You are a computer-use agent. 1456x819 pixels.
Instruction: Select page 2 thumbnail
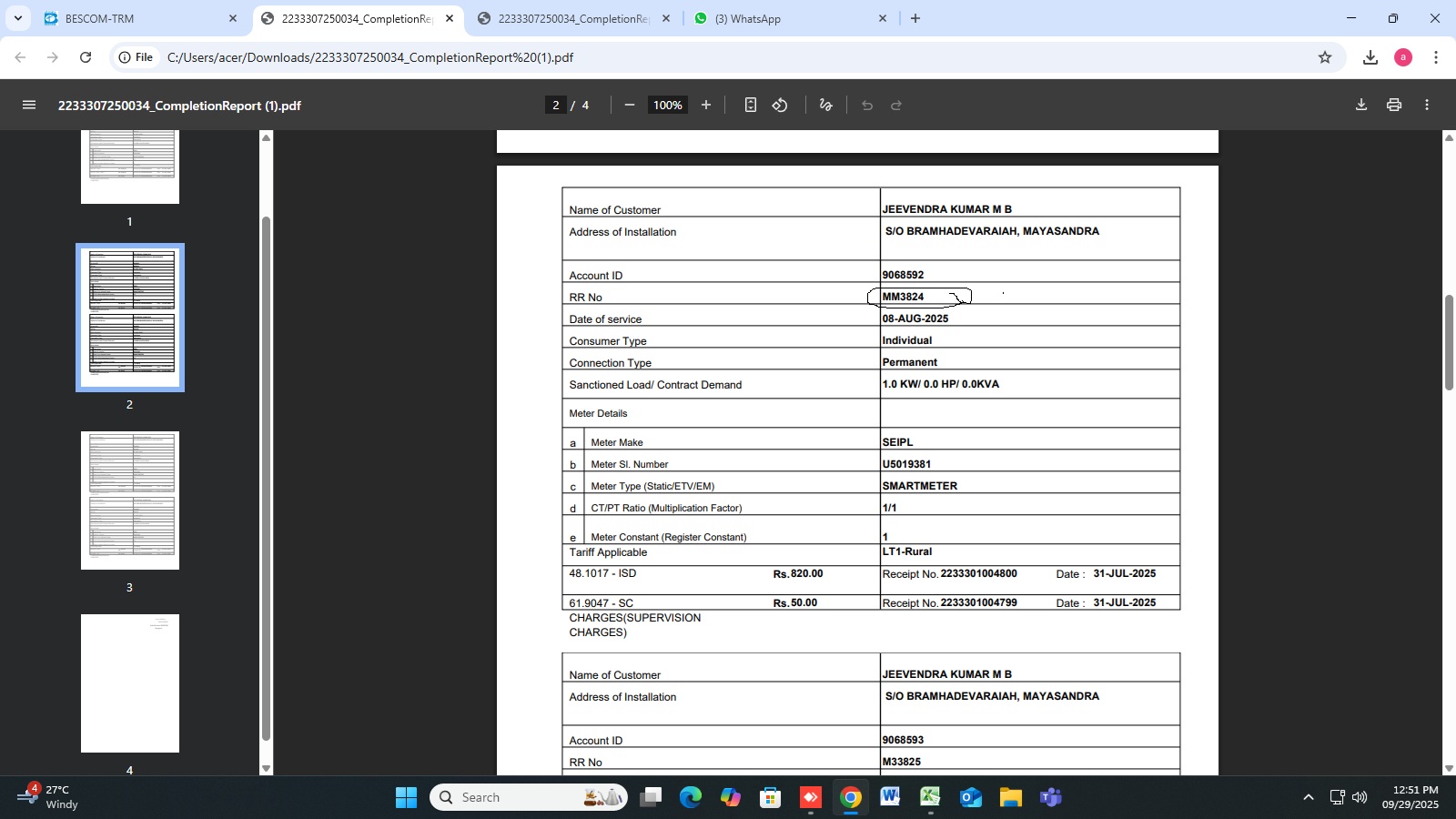130,318
